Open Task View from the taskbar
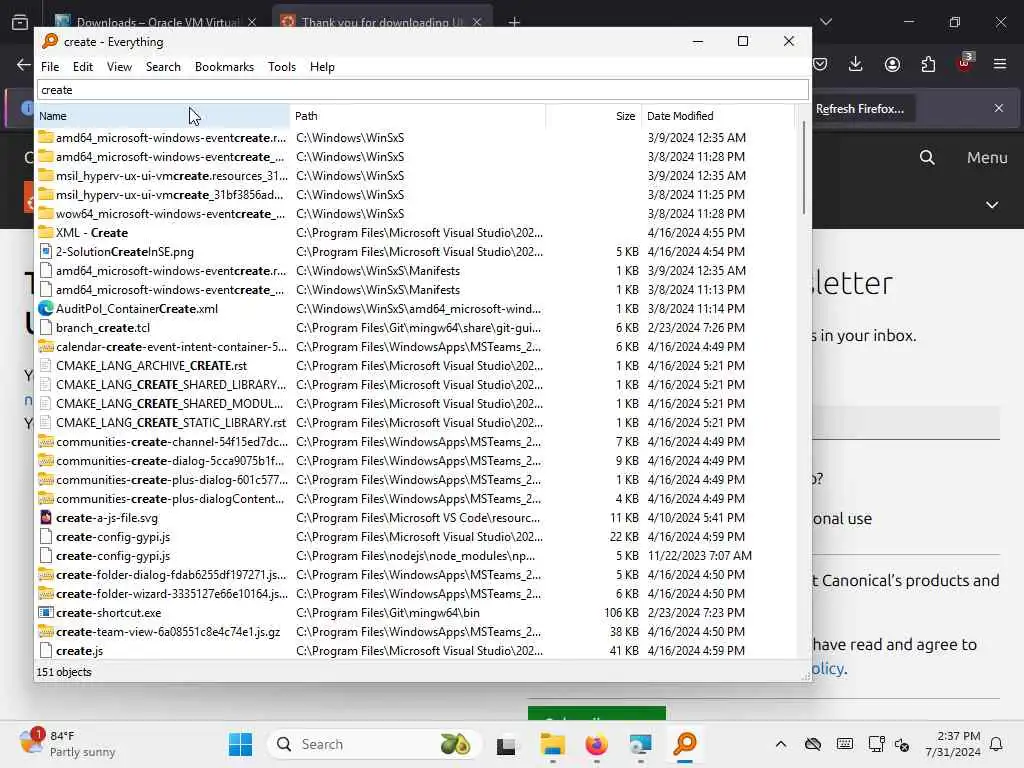This screenshot has width=1024, height=768. pos(506,744)
